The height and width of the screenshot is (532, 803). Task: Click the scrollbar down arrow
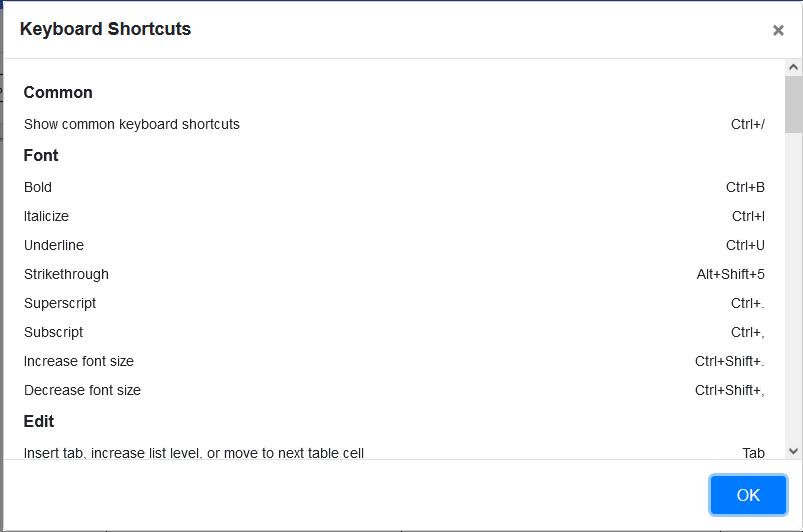click(x=794, y=451)
